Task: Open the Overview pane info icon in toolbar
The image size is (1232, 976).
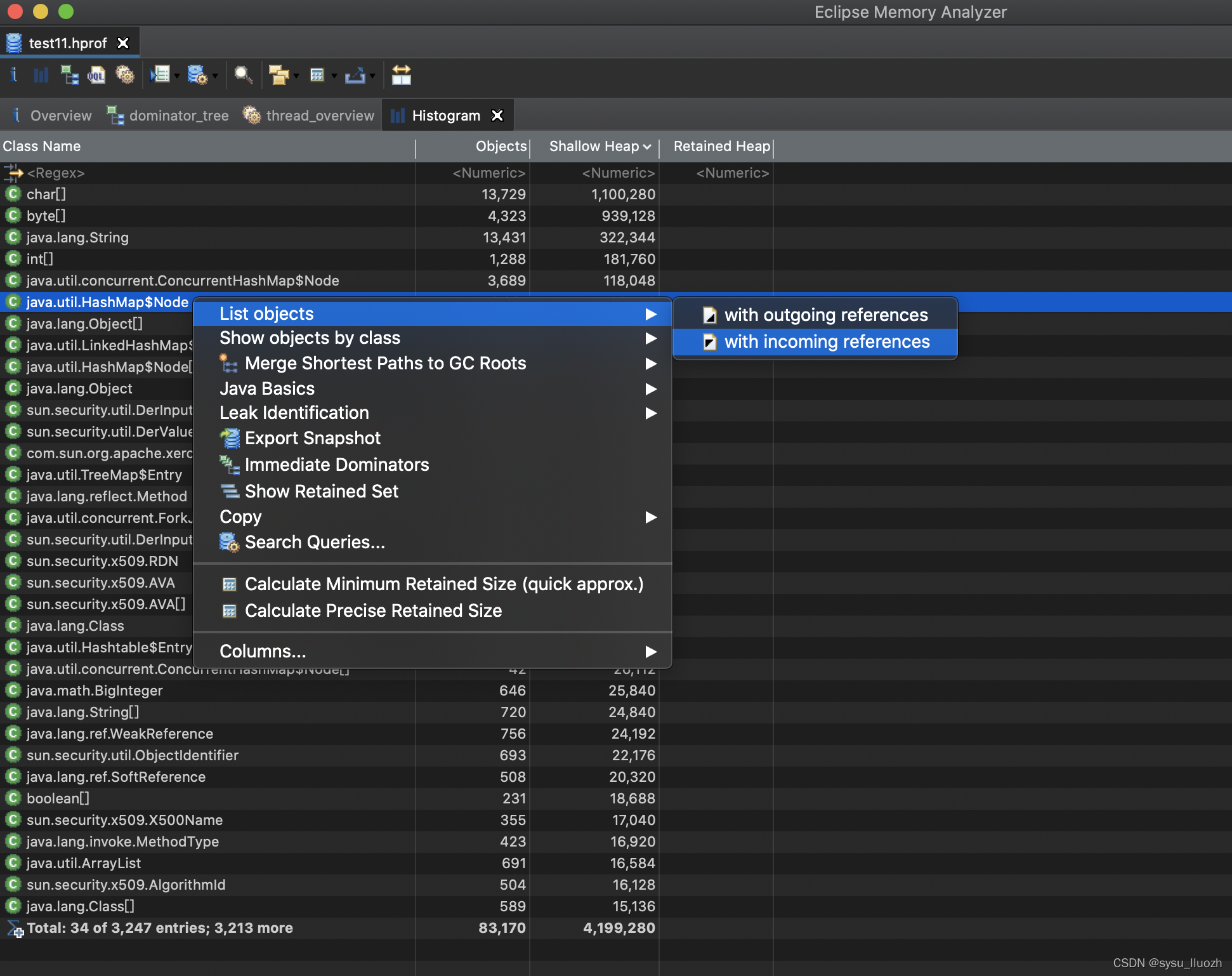Action: coord(14,76)
